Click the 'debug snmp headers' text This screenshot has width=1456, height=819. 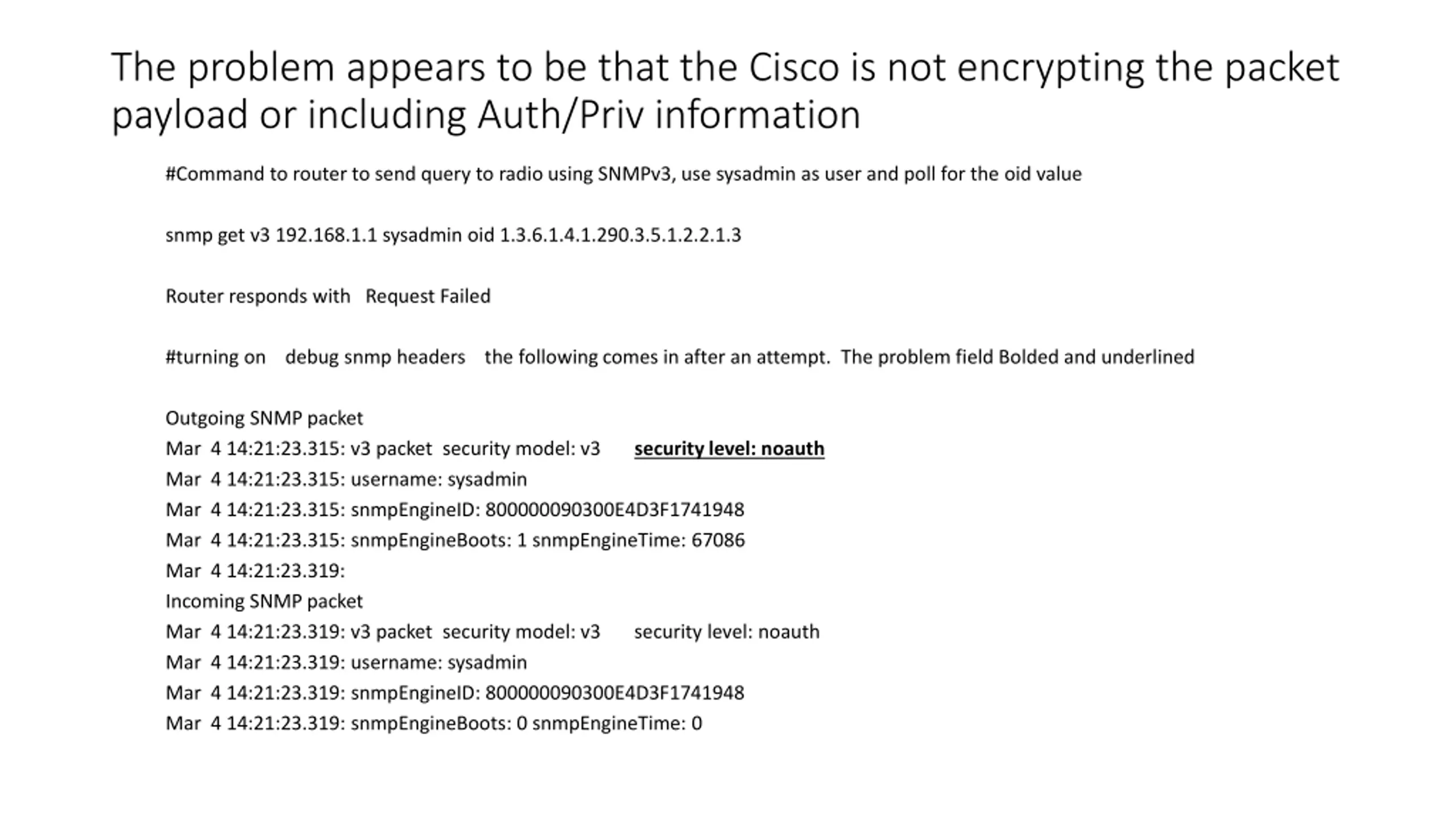pos(375,357)
